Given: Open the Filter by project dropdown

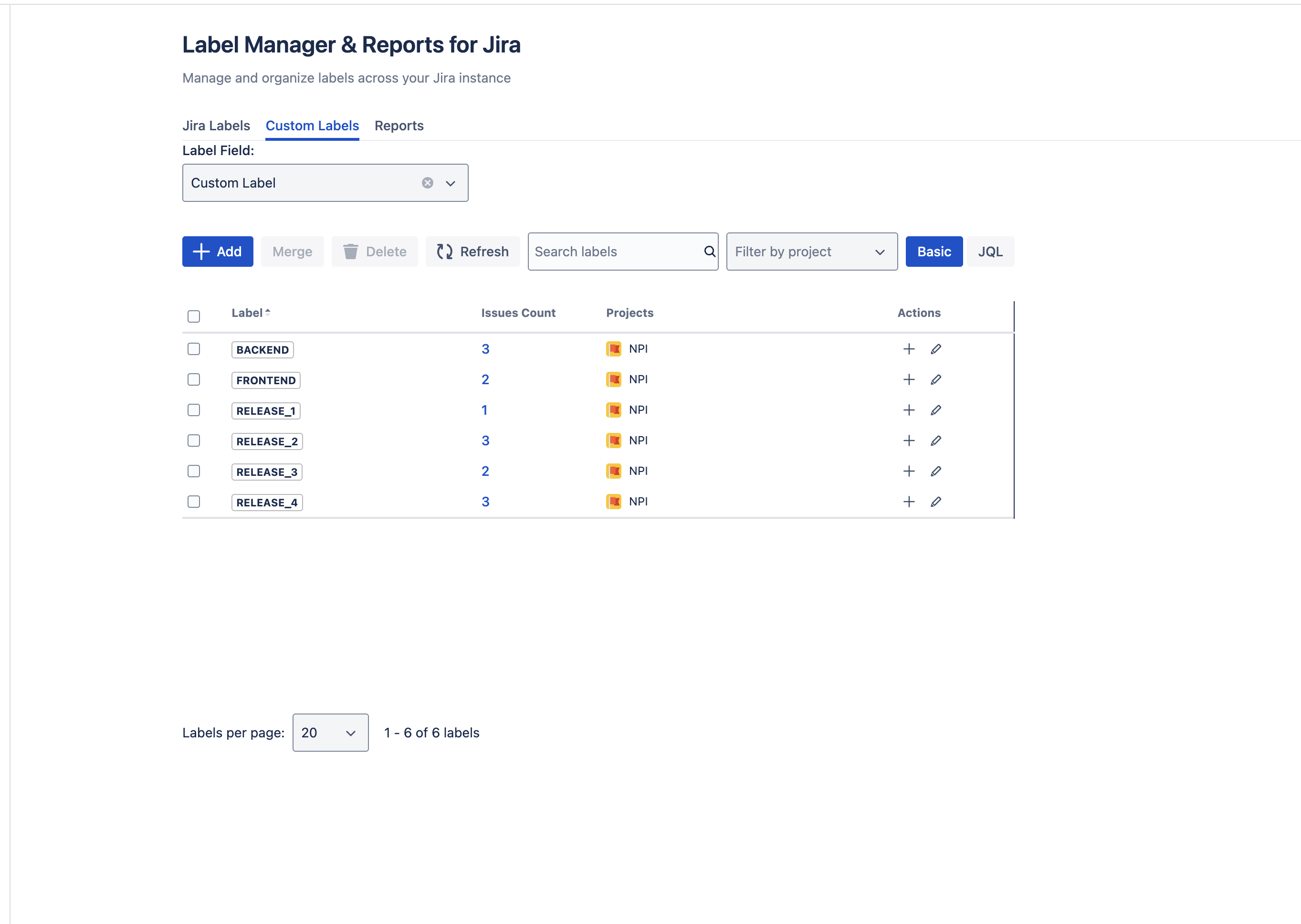Looking at the screenshot, I should (x=811, y=252).
